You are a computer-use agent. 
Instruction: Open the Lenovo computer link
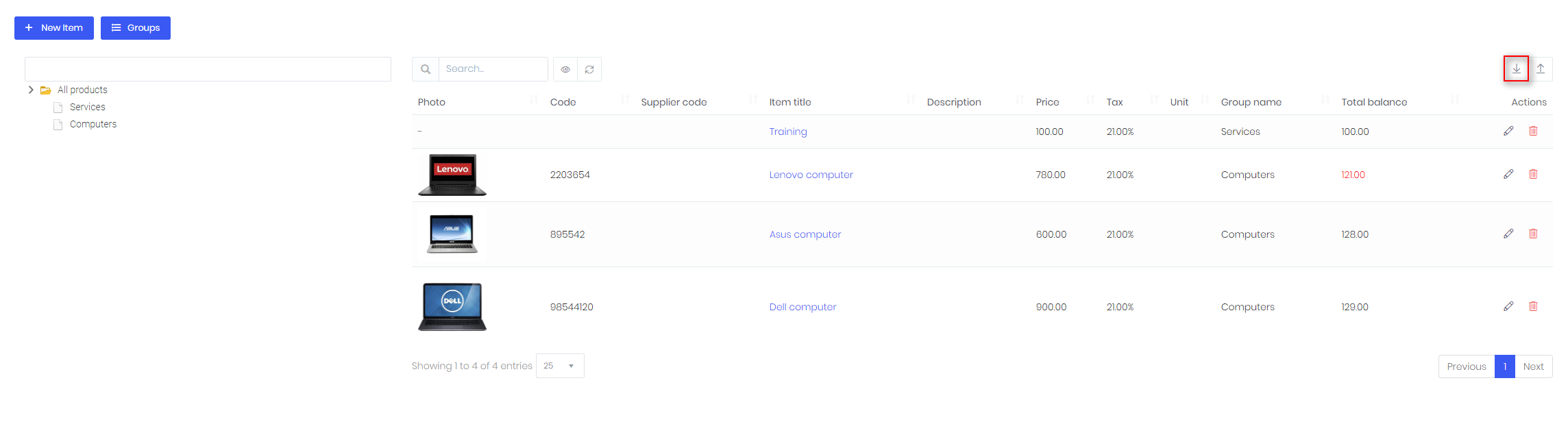coord(811,175)
